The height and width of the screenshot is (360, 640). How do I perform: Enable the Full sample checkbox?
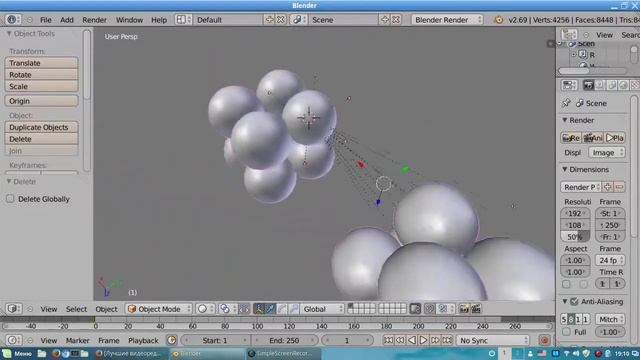pos(566,332)
